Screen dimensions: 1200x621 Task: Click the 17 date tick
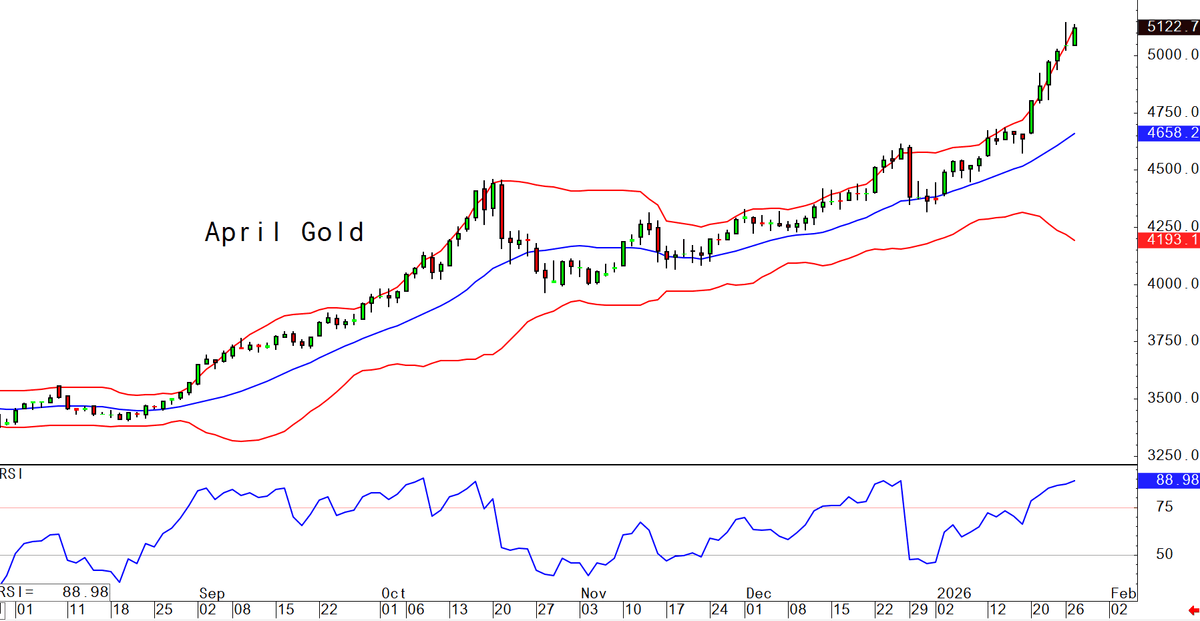(675, 608)
